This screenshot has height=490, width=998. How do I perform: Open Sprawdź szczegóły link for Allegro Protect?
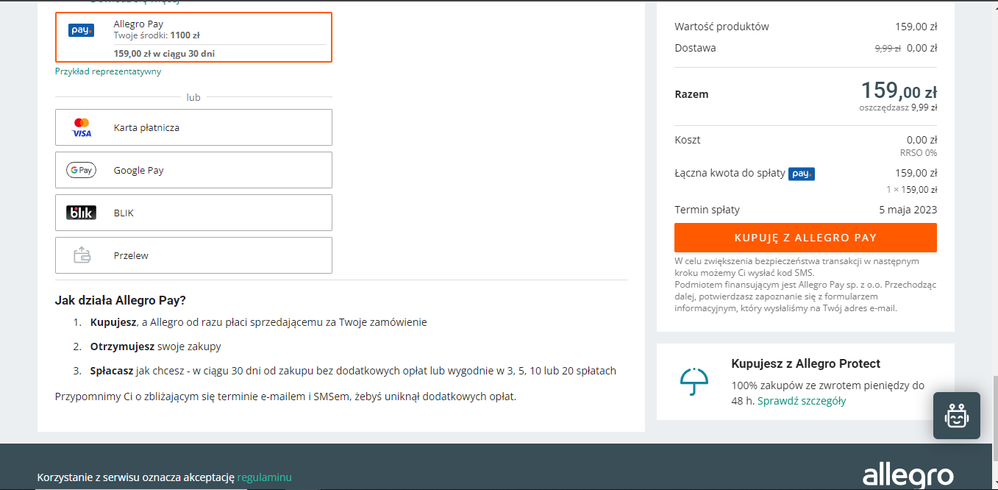802,401
